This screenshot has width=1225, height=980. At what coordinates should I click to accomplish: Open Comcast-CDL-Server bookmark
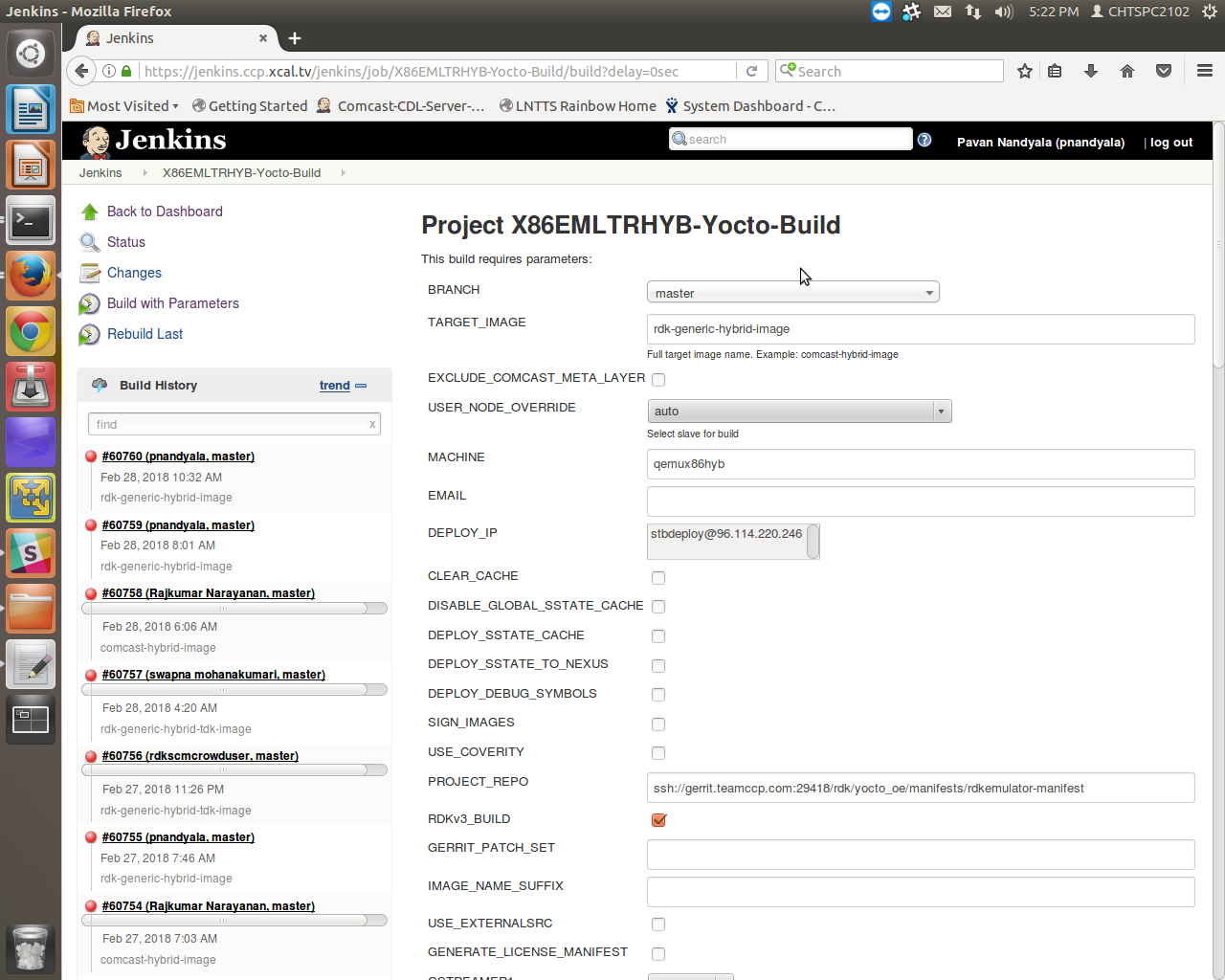pos(401,106)
